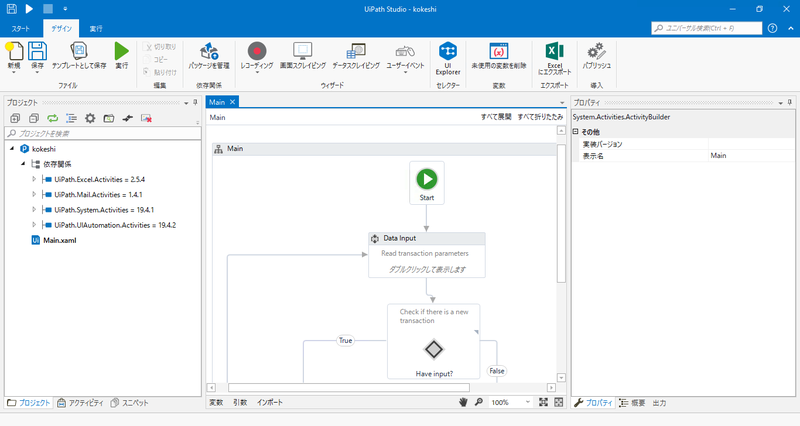This screenshot has height=426, width=800.
Task: Click すべて展開 to expand all
Action: click(496, 117)
